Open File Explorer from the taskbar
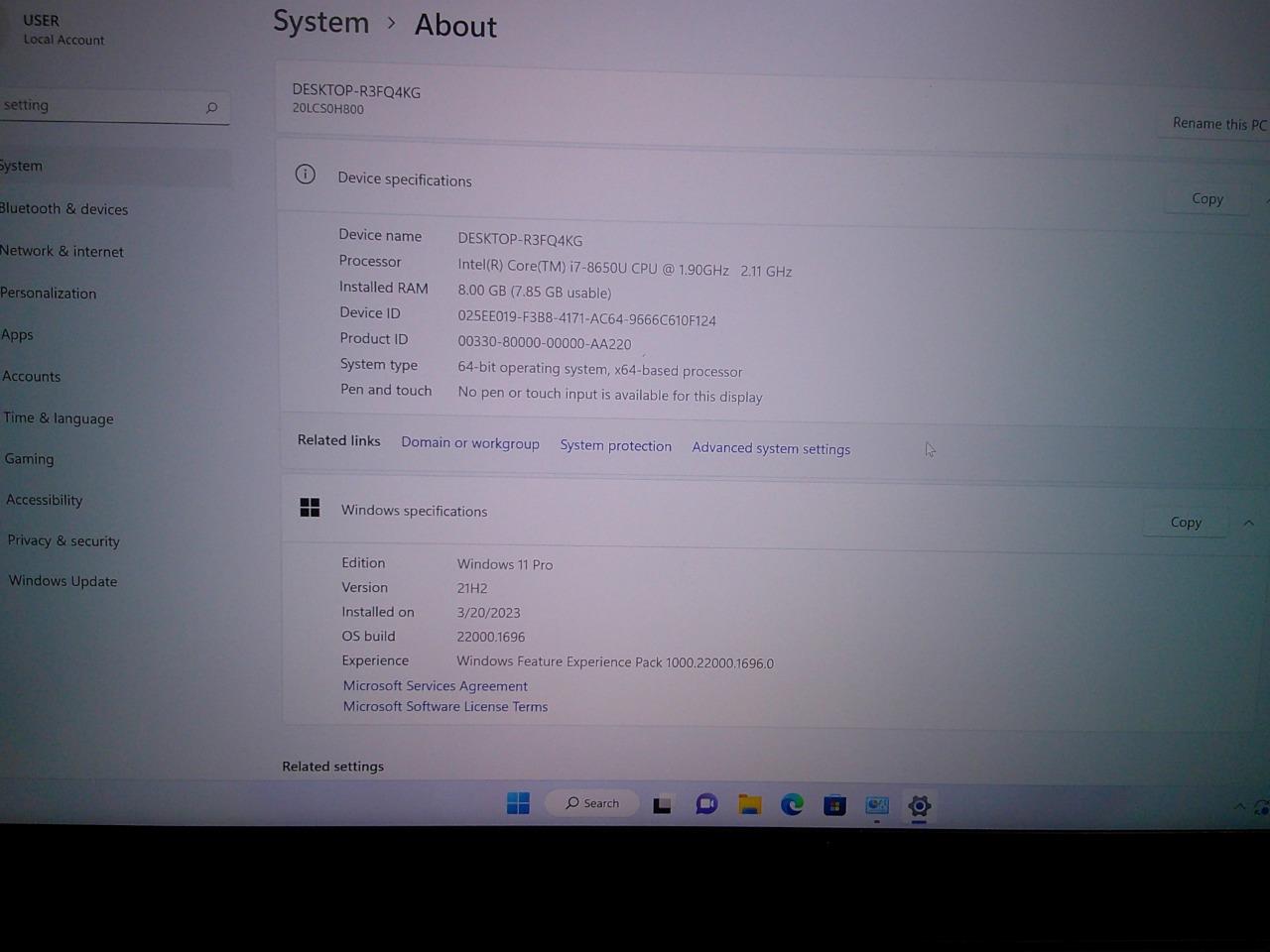 pyautogui.click(x=749, y=804)
